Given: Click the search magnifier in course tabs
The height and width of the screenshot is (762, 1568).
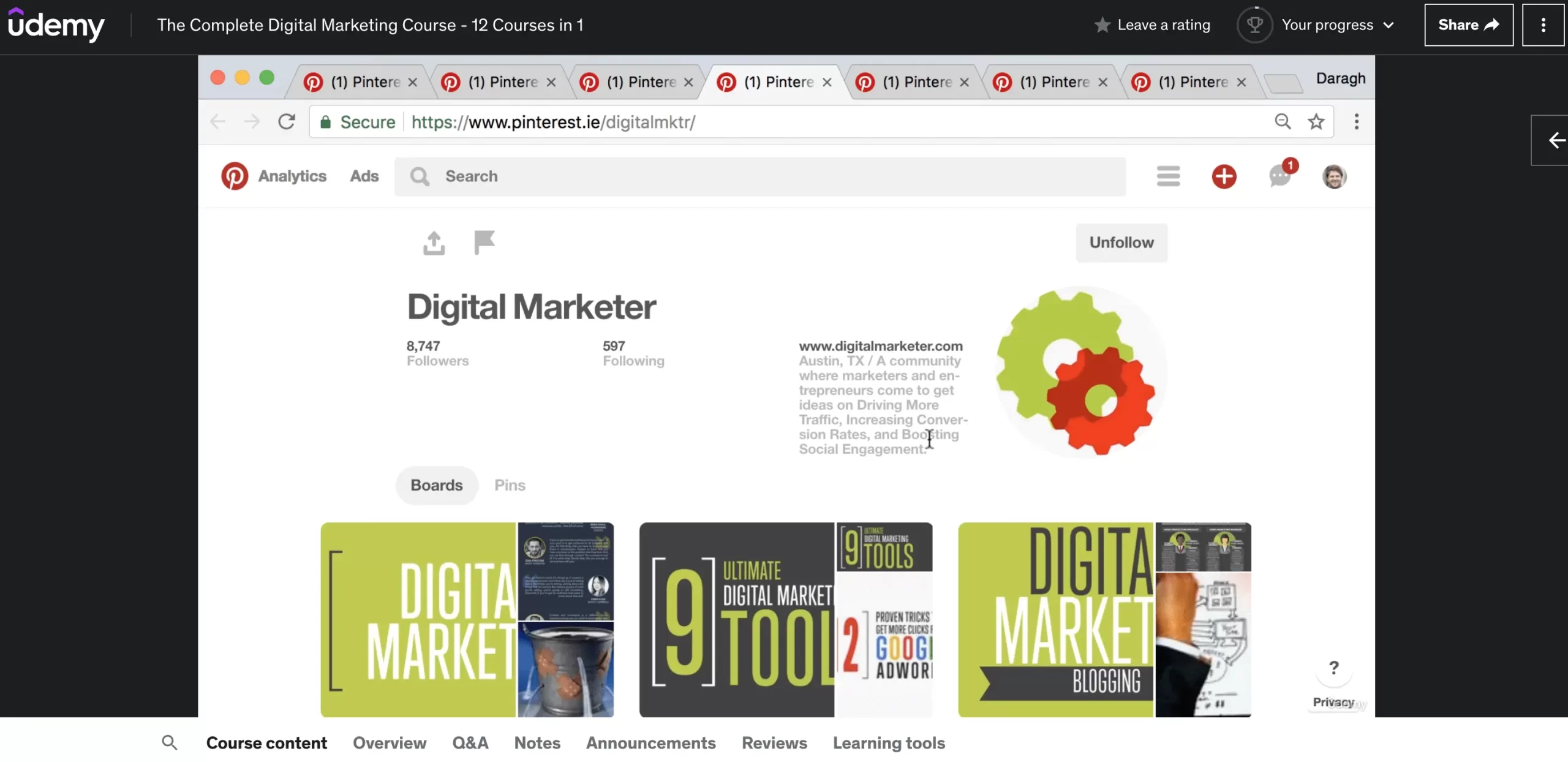Looking at the screenshot, I should [x=170, y=742].
